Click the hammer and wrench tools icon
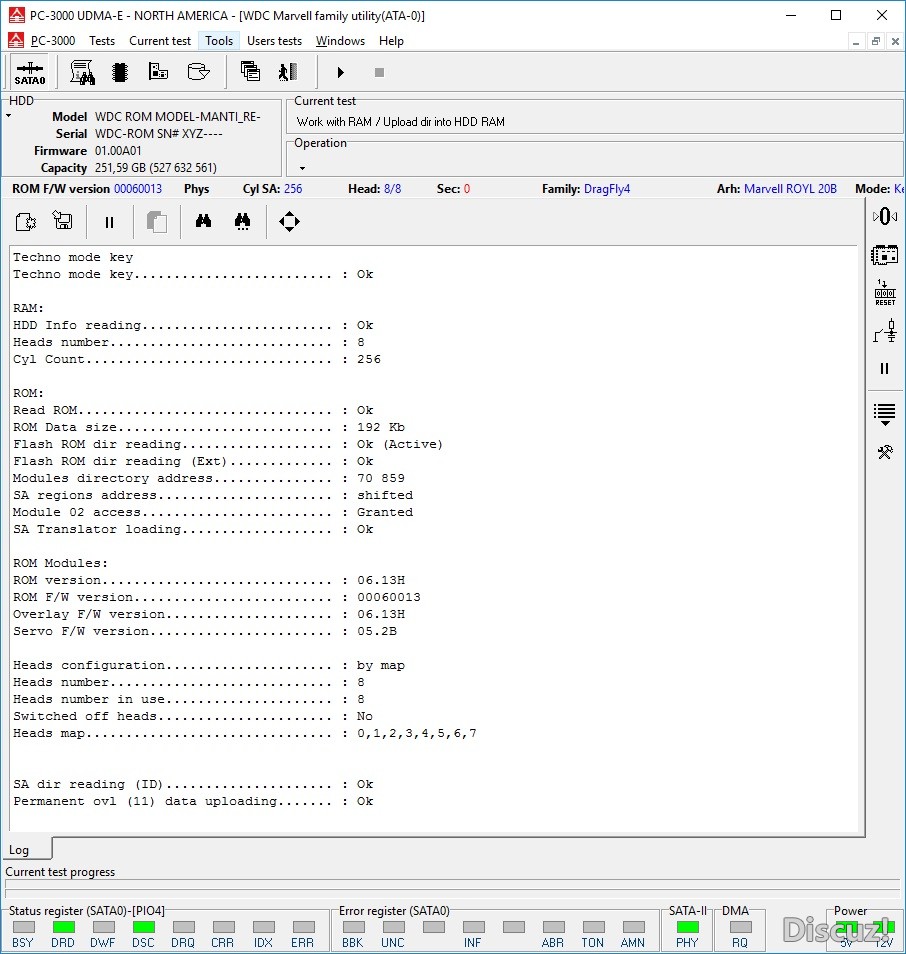The height and width of the screenshot is (954, 906). pos(884,452)
